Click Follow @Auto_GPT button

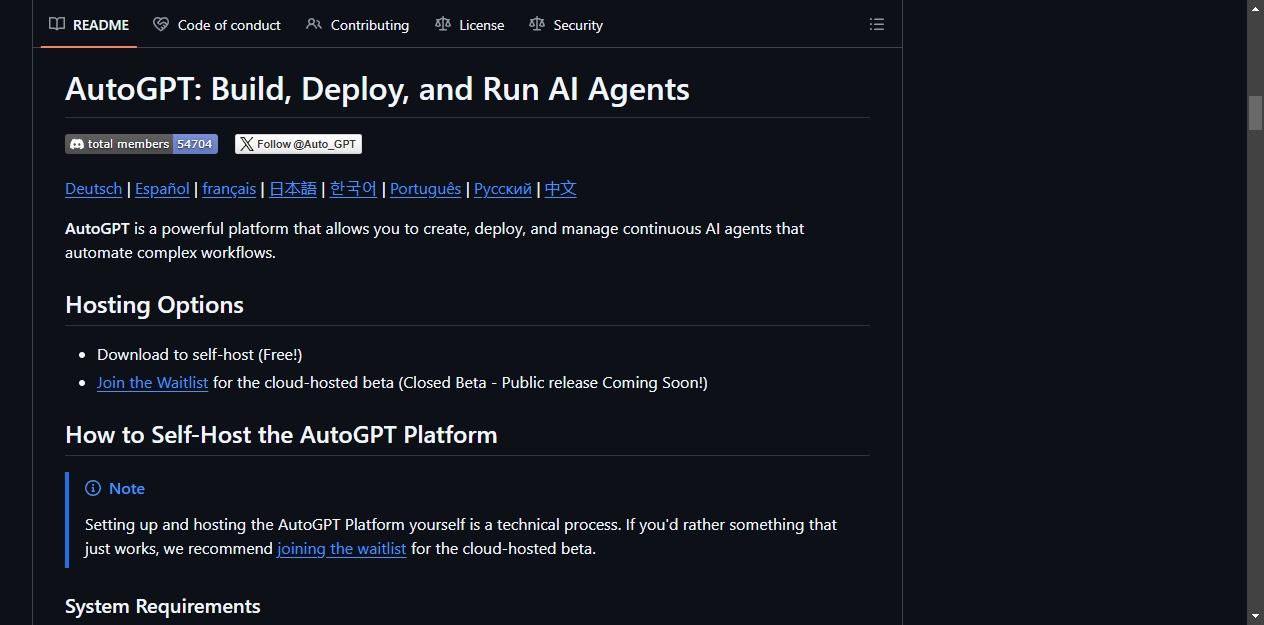(x=298, y=144)
